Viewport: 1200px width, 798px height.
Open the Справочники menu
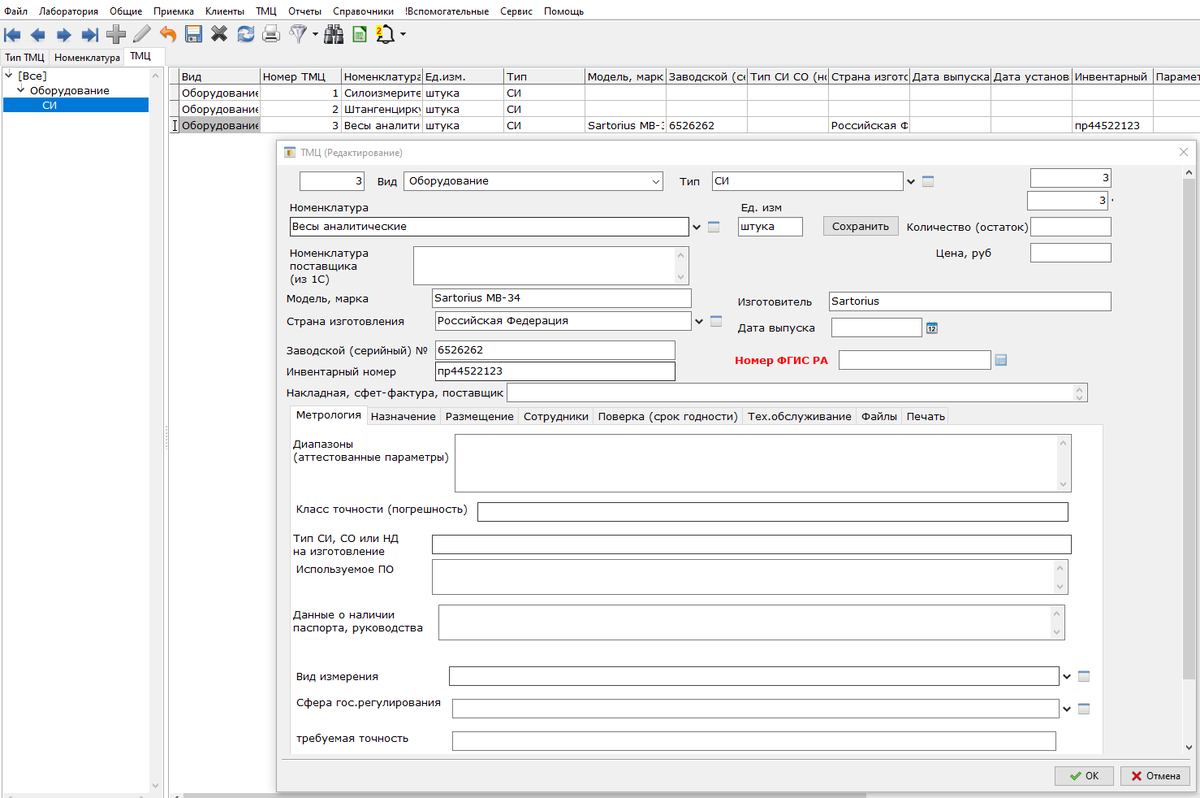click(x=363, y=11)
